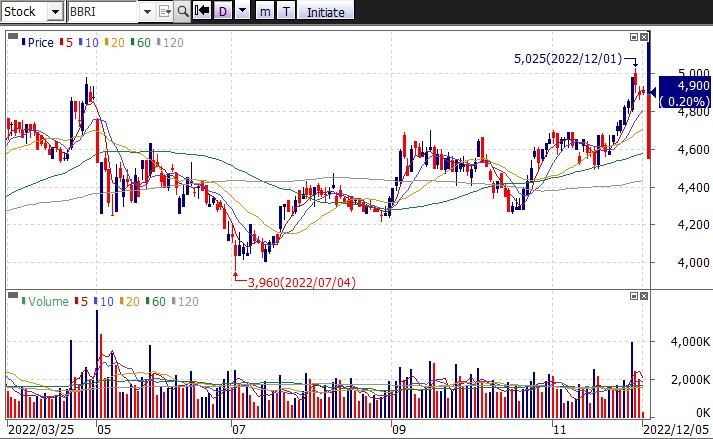Close the volume chart pane
Viewport: 713px width, 439px height.
(x=644, y=297)
